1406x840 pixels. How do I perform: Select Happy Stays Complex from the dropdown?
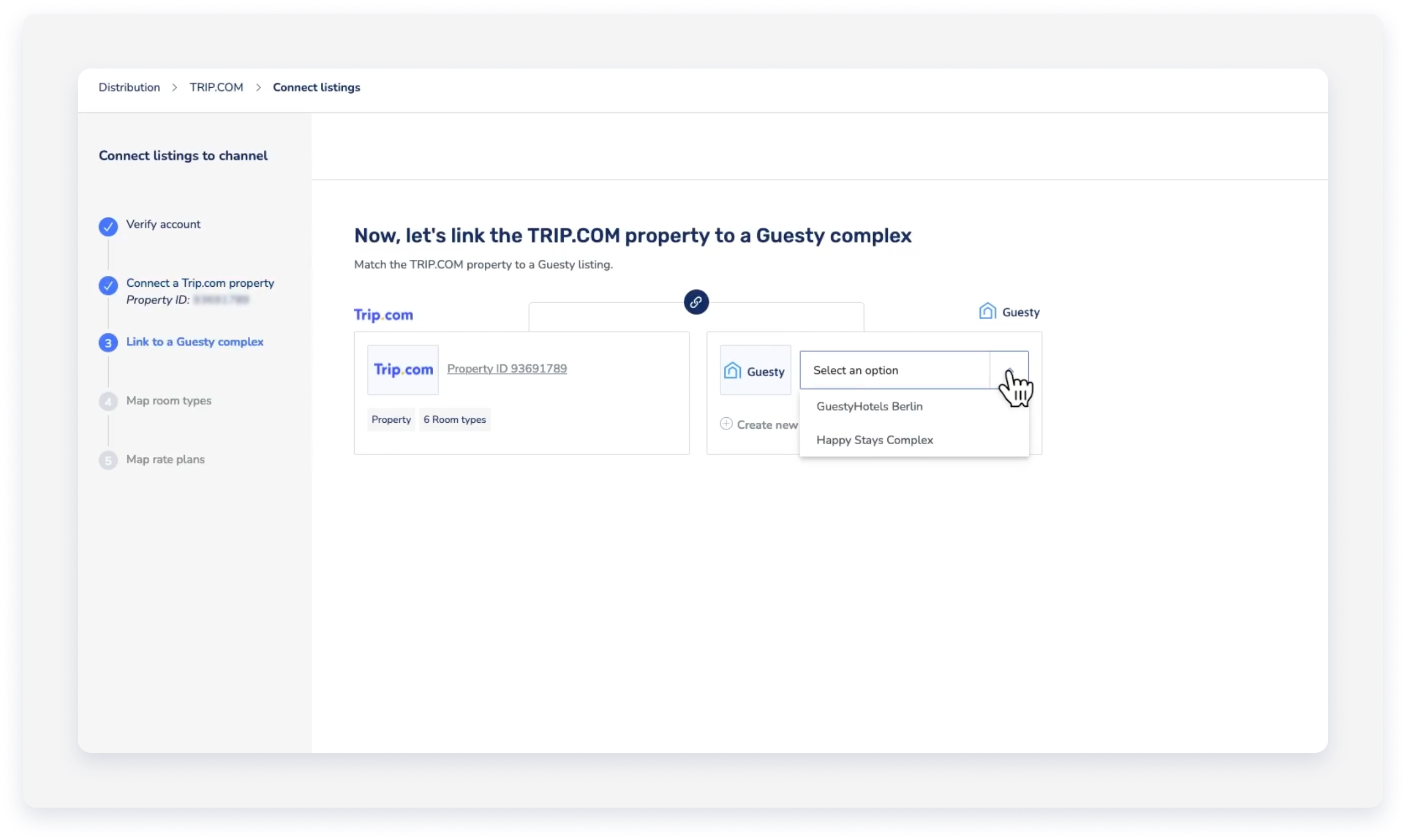click(x=875, y=440)
